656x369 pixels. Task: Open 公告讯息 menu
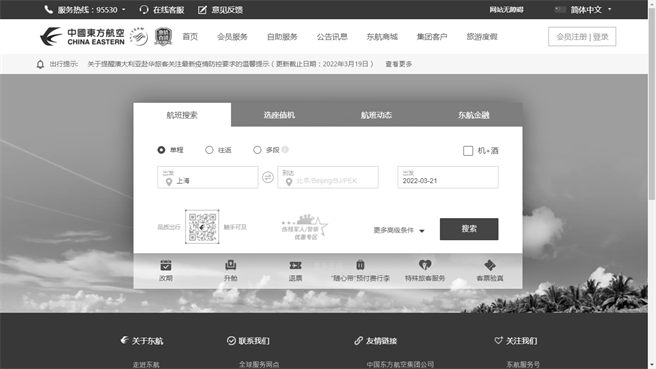(x=332, y=37)
